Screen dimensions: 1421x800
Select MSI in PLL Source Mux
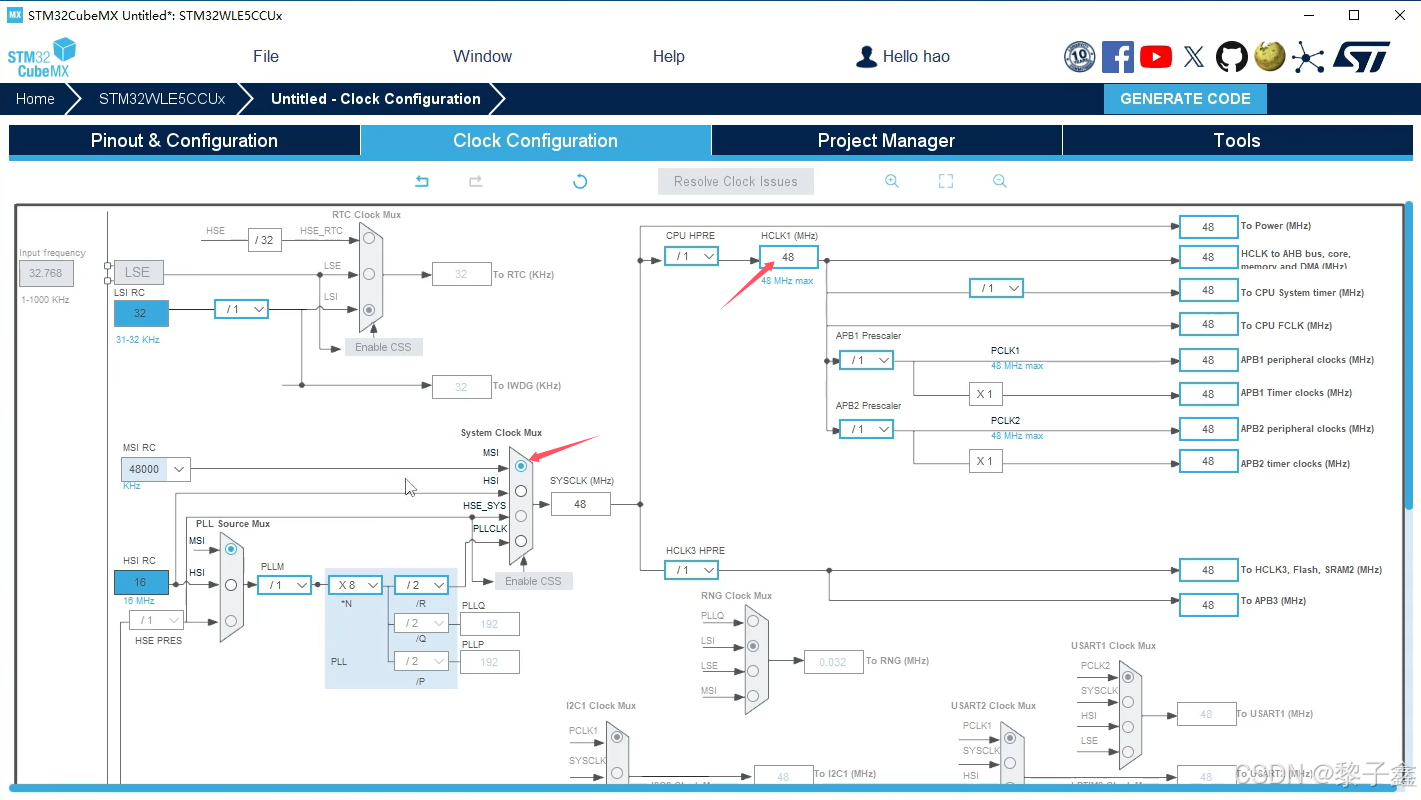click(x=231, y=549)
